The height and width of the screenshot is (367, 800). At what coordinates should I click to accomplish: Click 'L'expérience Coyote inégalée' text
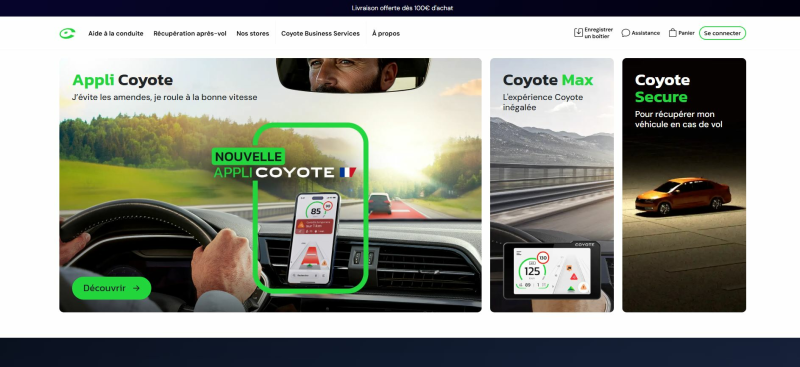coord(543,102)
